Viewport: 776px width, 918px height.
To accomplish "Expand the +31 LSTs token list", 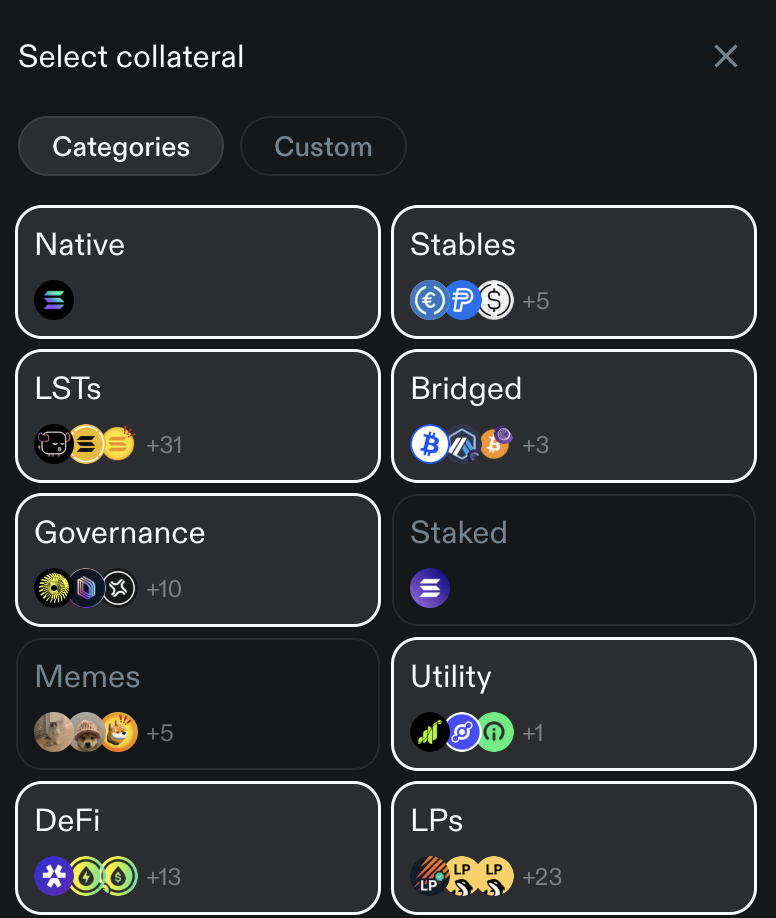I will coord(164,444).
